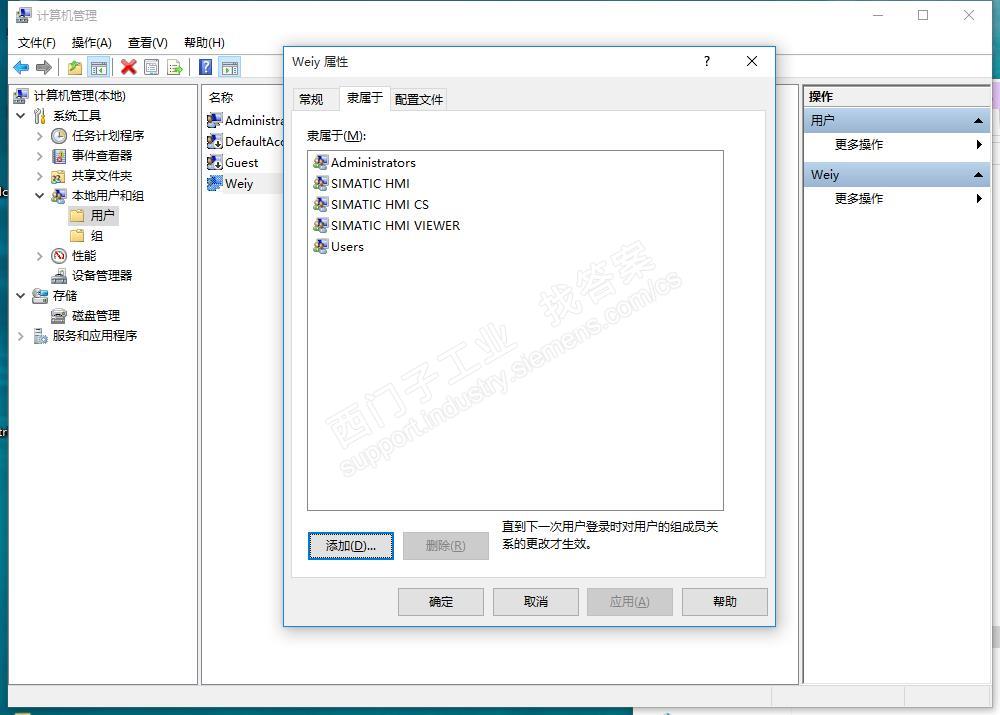
Task: Expand the 服务和应用程序 node arrow
Action: [20, 335]
